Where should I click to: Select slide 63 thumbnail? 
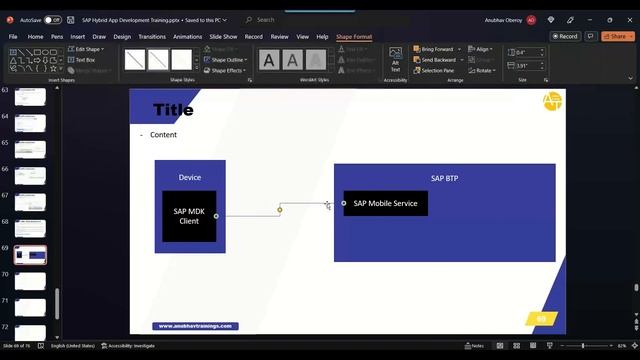pyautogui.click(x=30, y=97)
